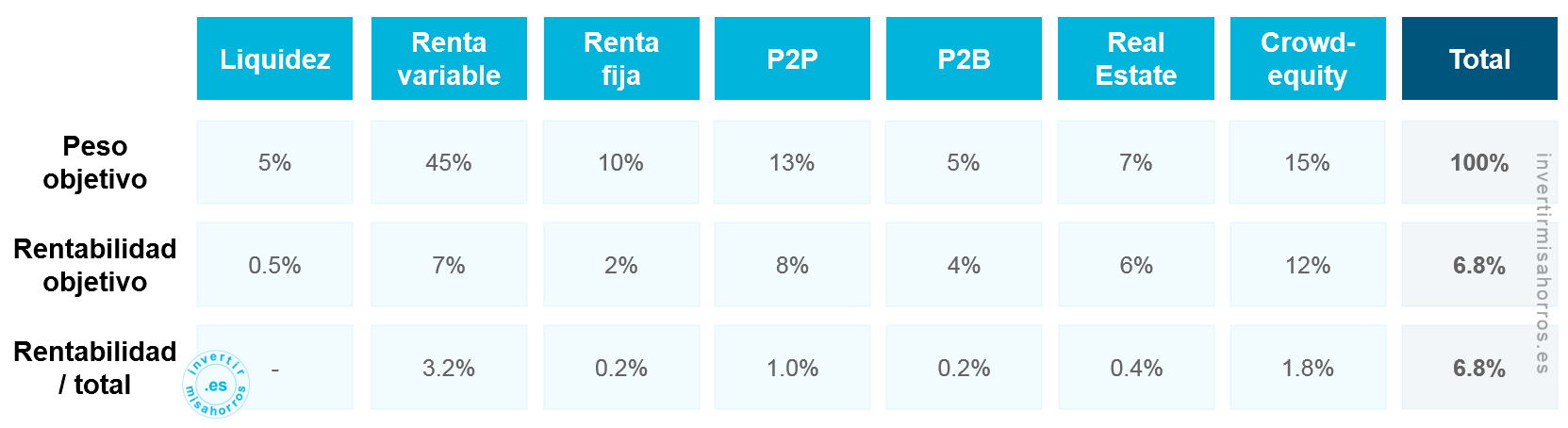
Task: Click the 13% P2P weight cell
Action: coord(792,162)
